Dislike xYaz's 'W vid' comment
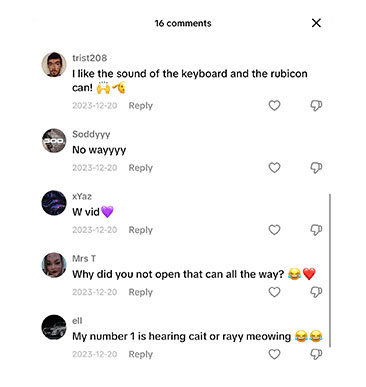Screen dimensions: 366x387 (316, 230)
